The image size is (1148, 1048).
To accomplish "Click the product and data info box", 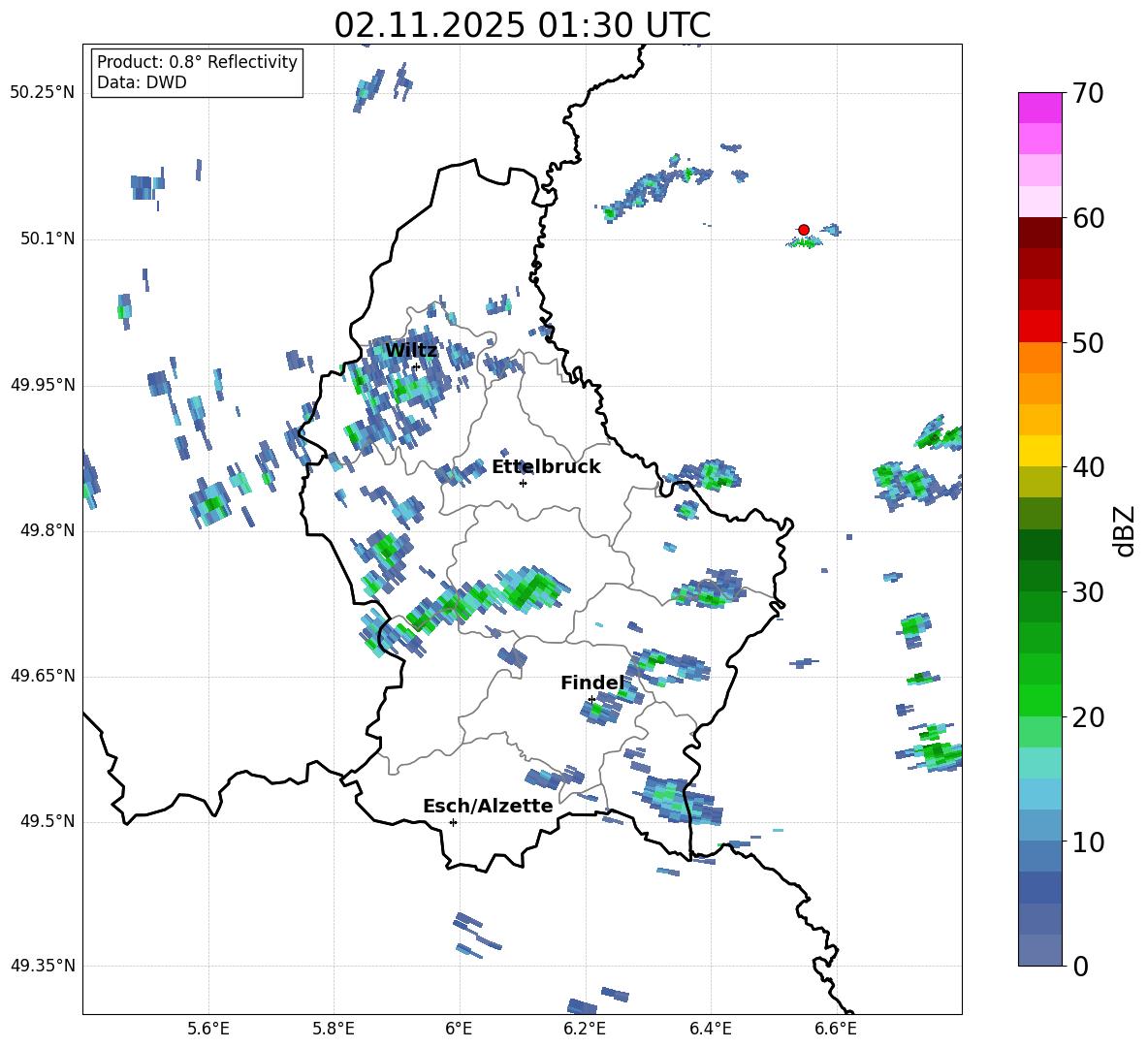I will [x=197, y=73].
